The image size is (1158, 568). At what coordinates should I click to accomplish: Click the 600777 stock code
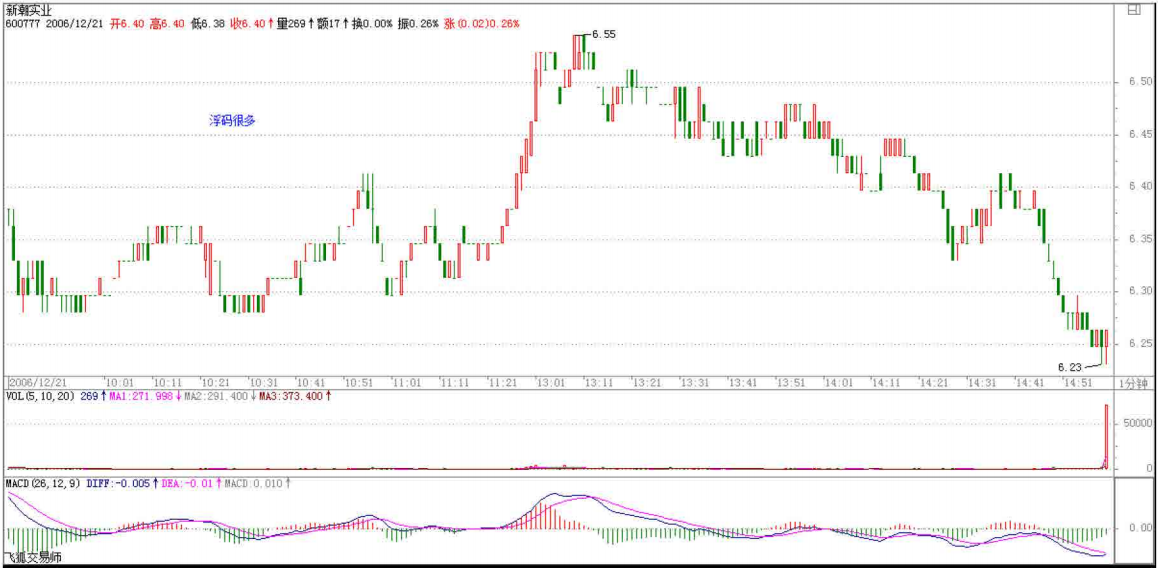22,22
